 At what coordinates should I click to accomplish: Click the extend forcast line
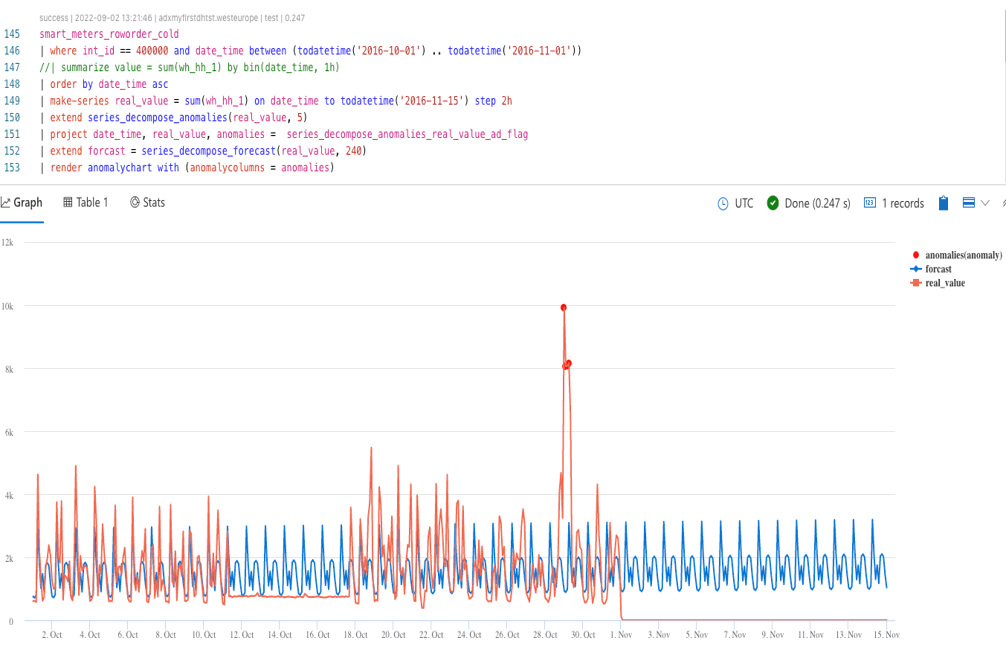click(x=203, y=151)
